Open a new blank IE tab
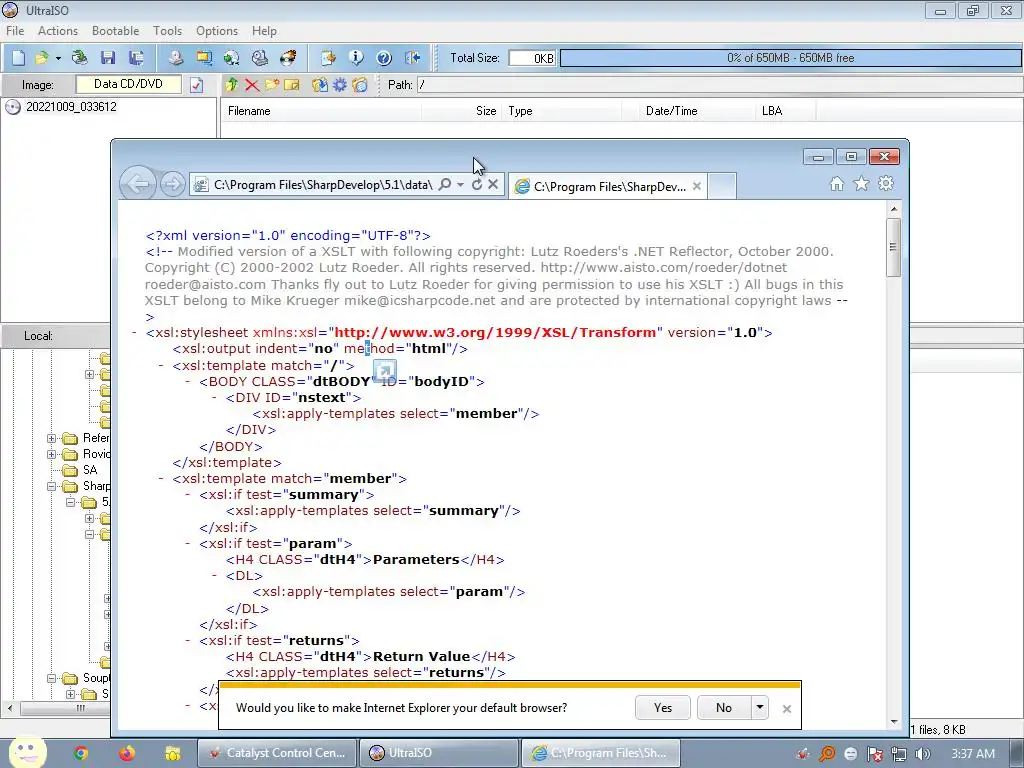Image resolution: width=1024 pixels, height=768 pixels. (x=722, y=187)
